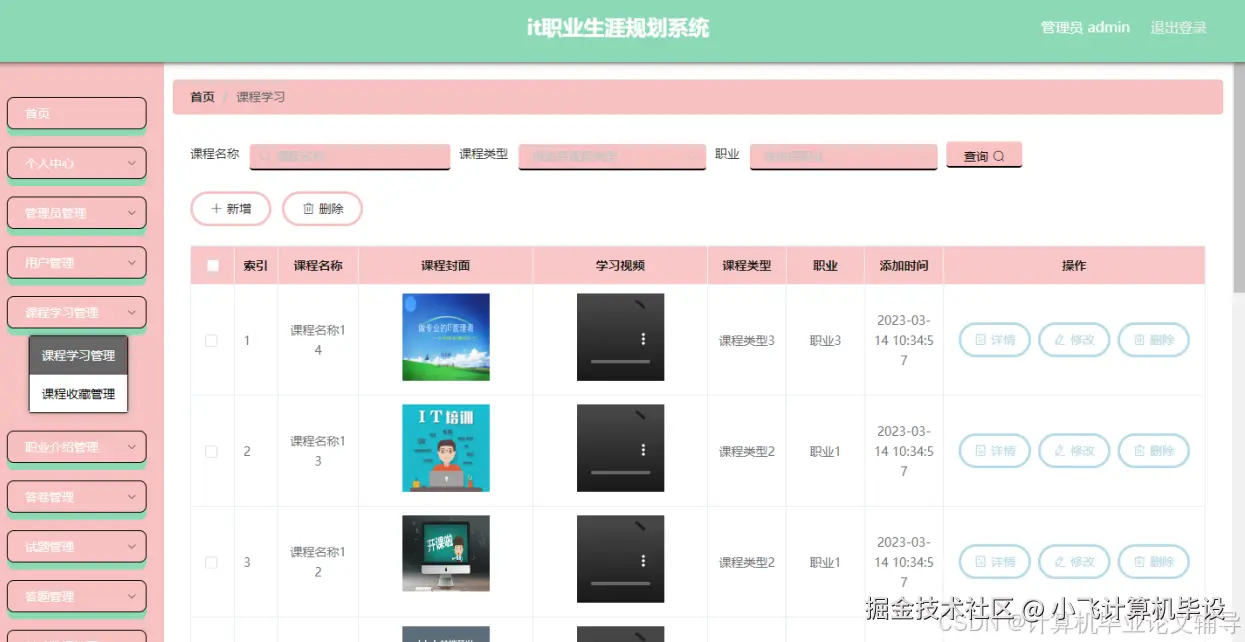Viewport: 1245px width, 642px height.
Task: Open the 职业 dropdown filter
Action: point(843,156)
